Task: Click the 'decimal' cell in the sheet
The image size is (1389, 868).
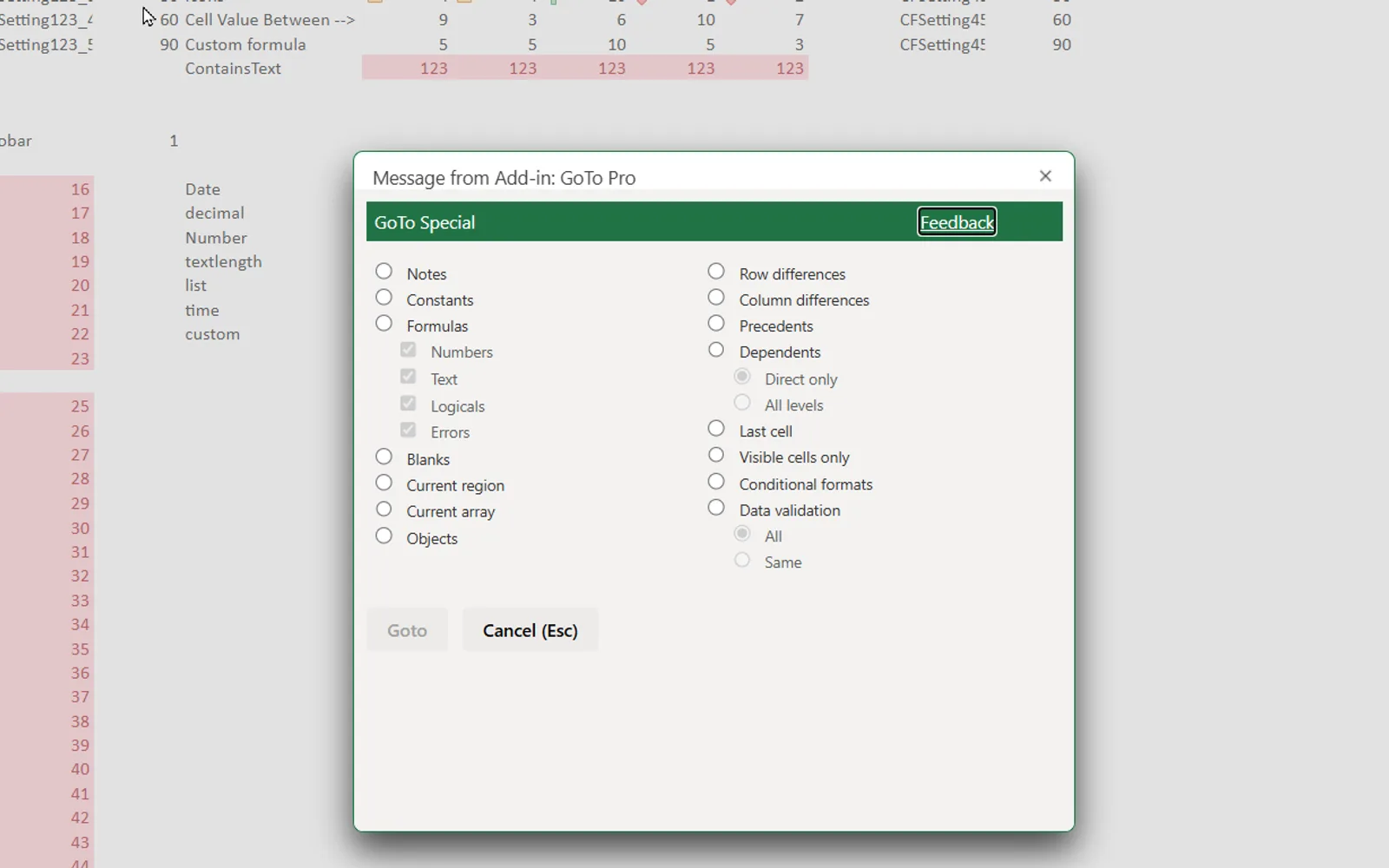Action: click(214, 213)
